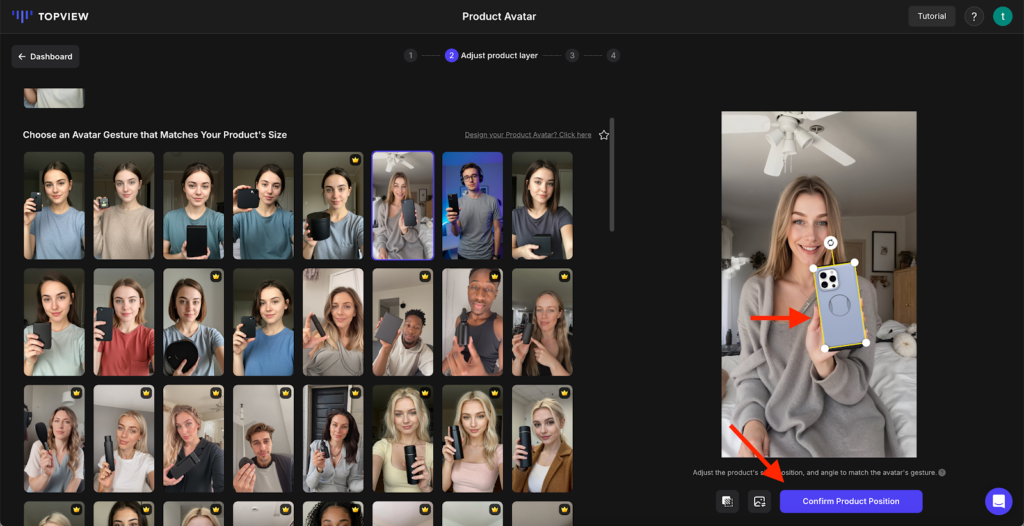This screenshot has height=526, width=1024.
Task: Open the Tutorial button
Action: click(x=931, y=16)
